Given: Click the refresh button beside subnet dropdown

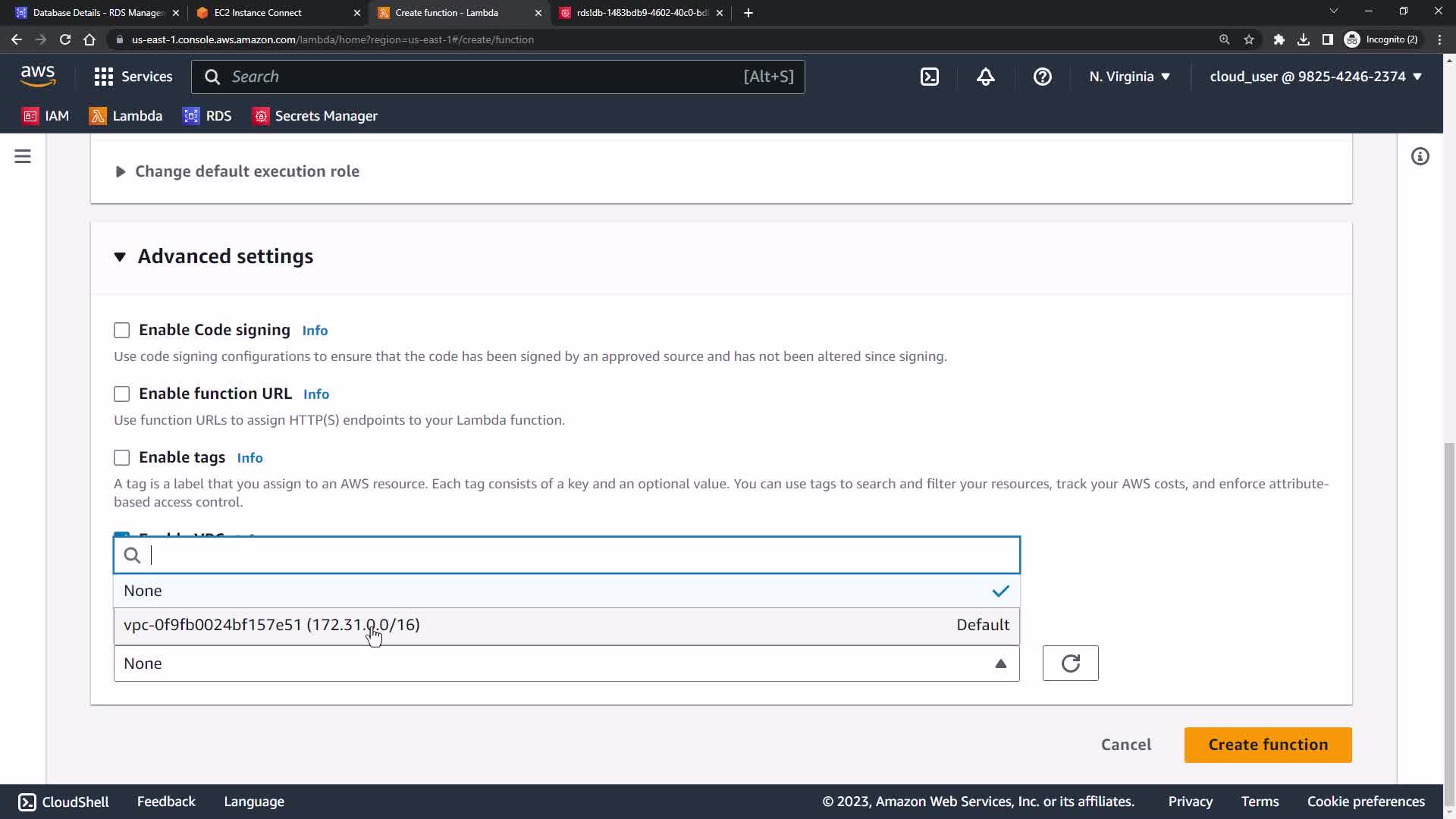Looking at the screenshot, I should [x=1070, y=664].
